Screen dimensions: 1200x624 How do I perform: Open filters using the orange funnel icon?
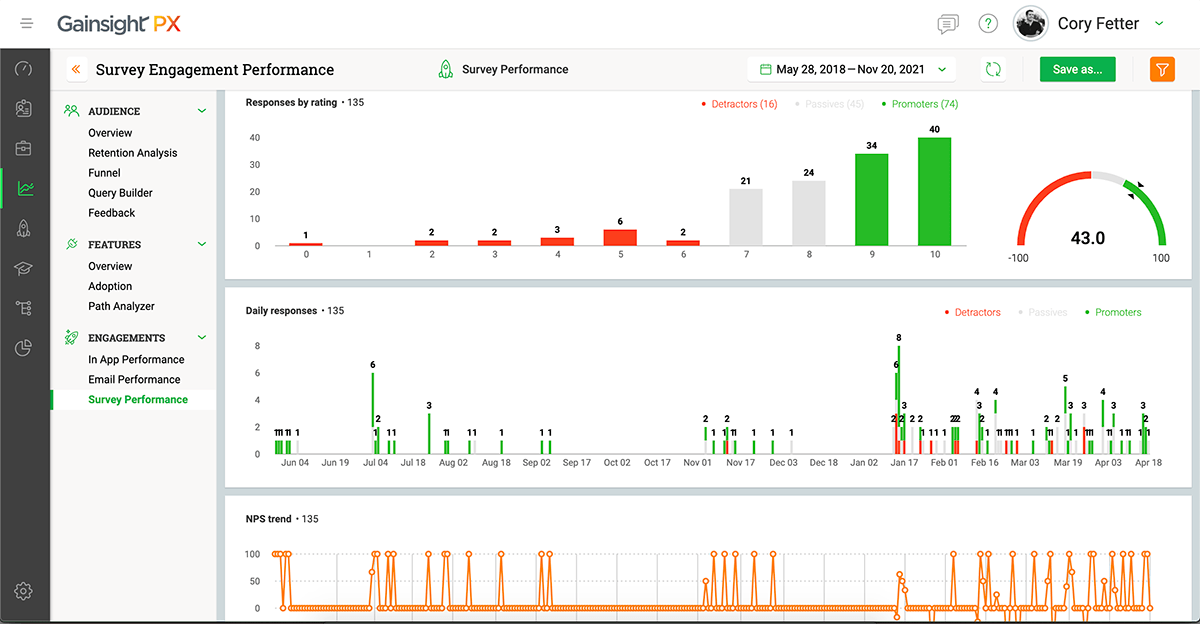(x=1161, y=69)
